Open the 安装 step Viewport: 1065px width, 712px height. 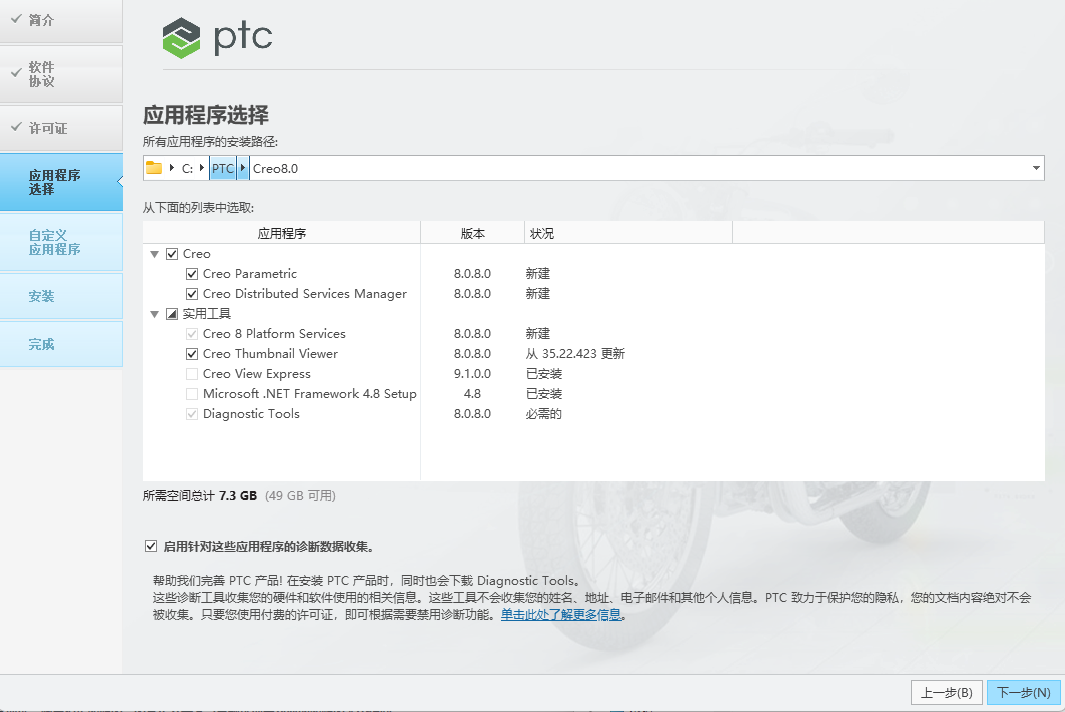61,296
